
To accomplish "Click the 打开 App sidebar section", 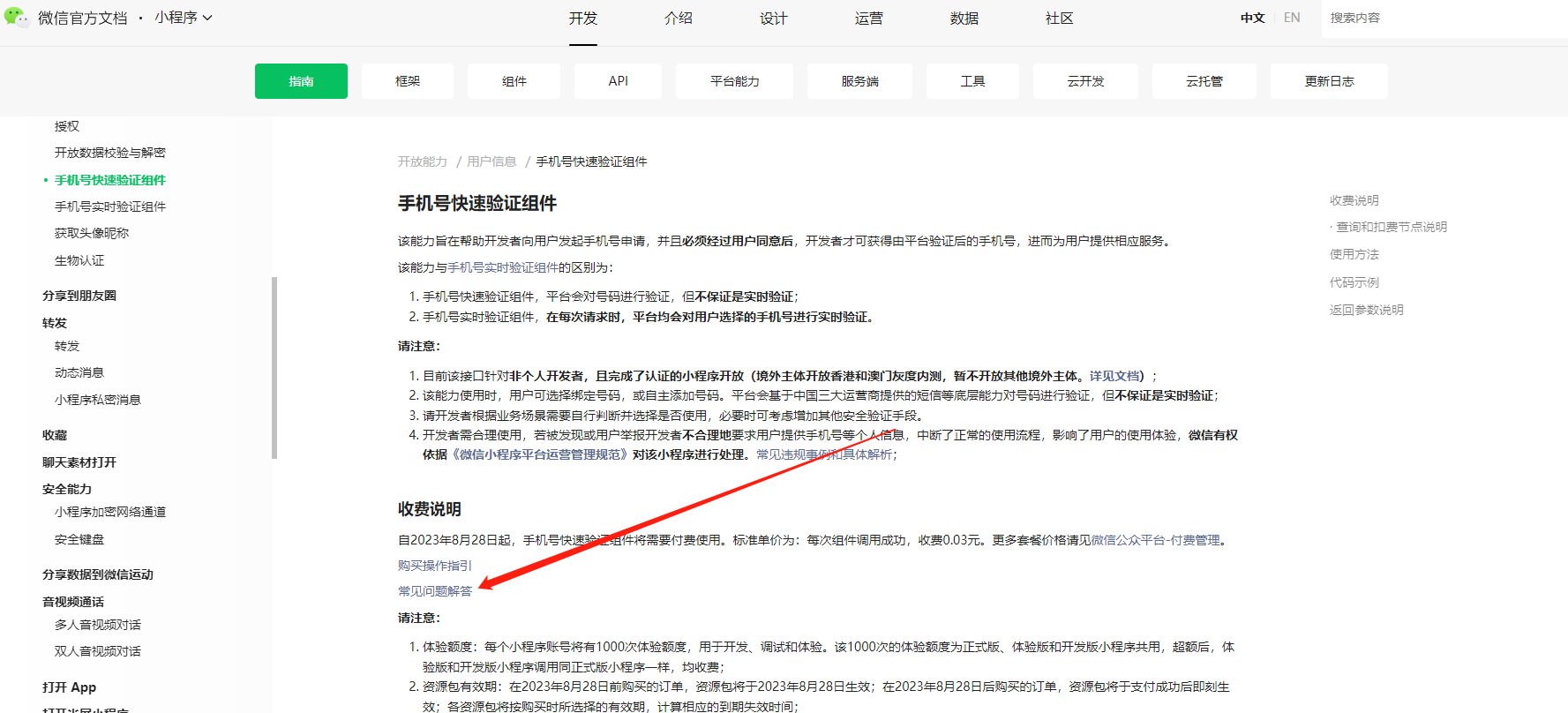I will click(70, 687).
